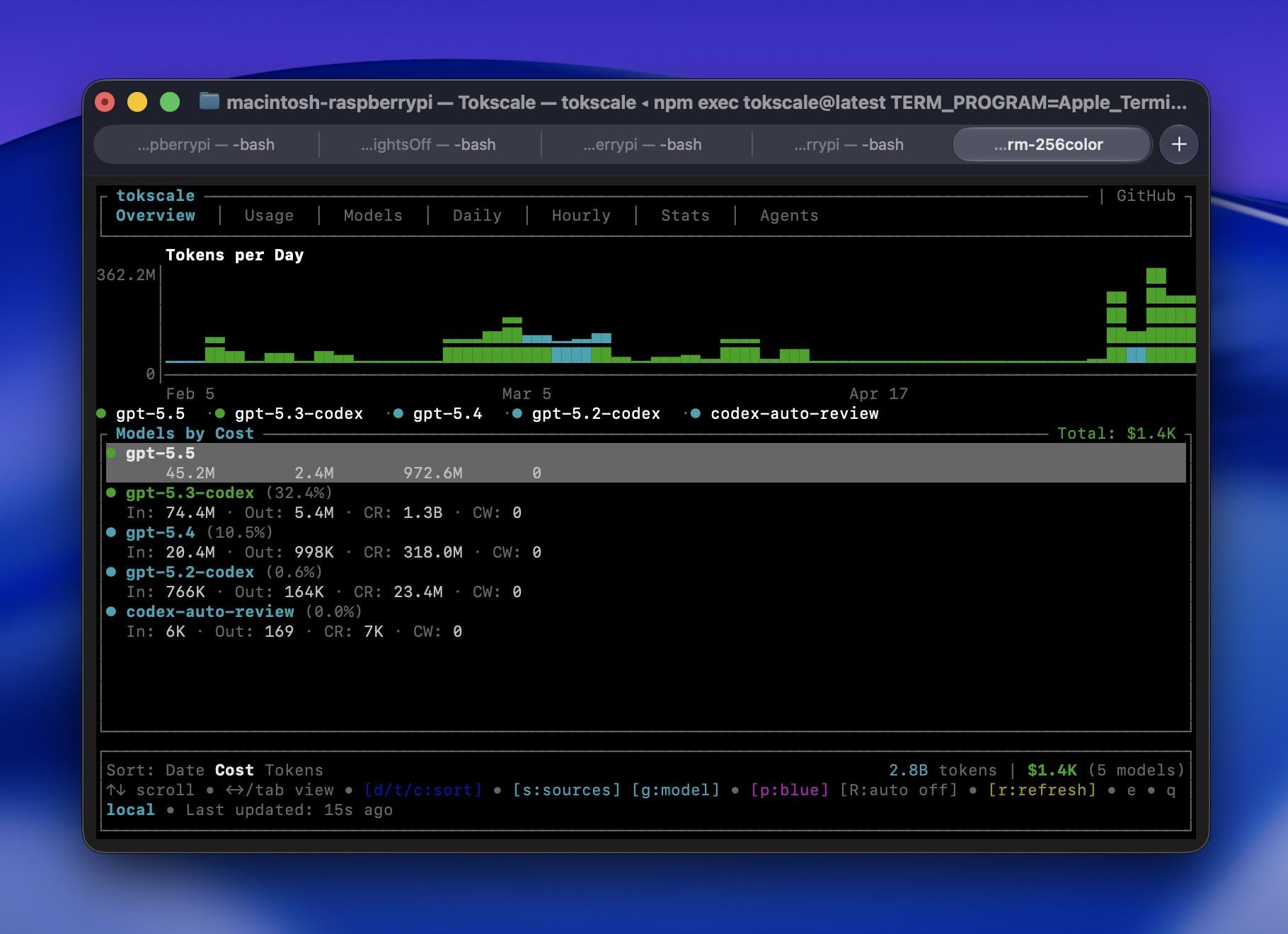Select the Agents tab
The height and width of the screenshot is (934, 1288).
pos(789,215)
